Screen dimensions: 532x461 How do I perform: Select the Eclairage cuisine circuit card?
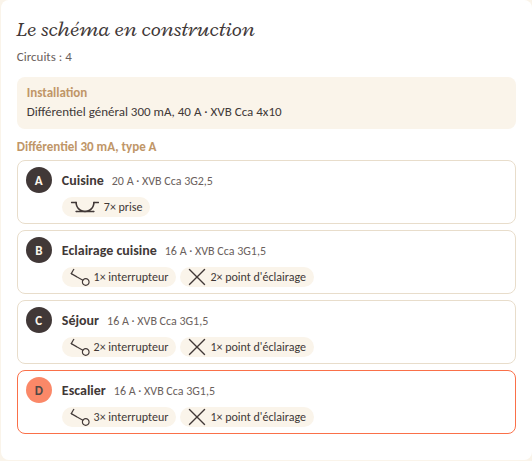point(266,262)
